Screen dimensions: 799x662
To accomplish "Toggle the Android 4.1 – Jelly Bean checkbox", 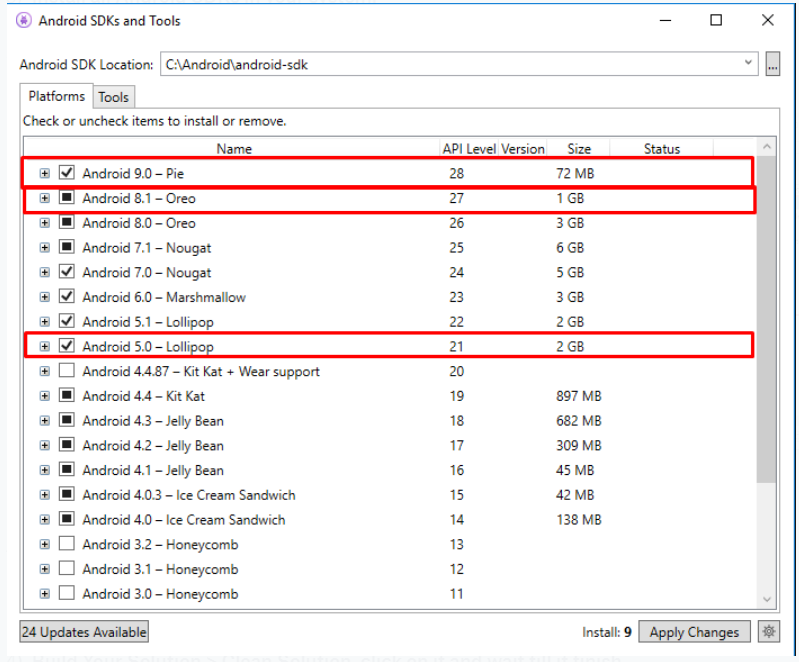I will click(x=67, y=469).
